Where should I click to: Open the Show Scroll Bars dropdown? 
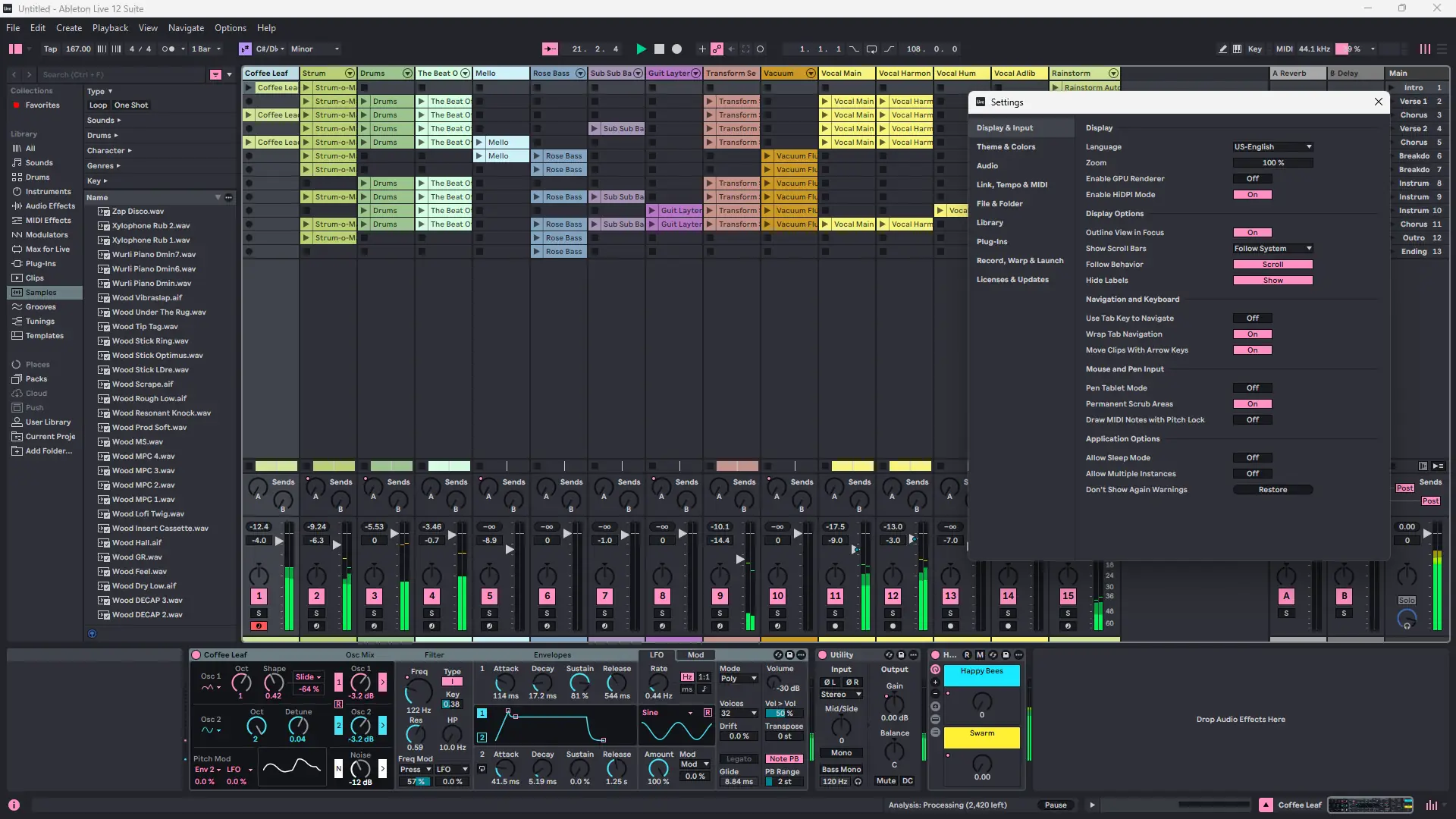[x=1272, y=249]
